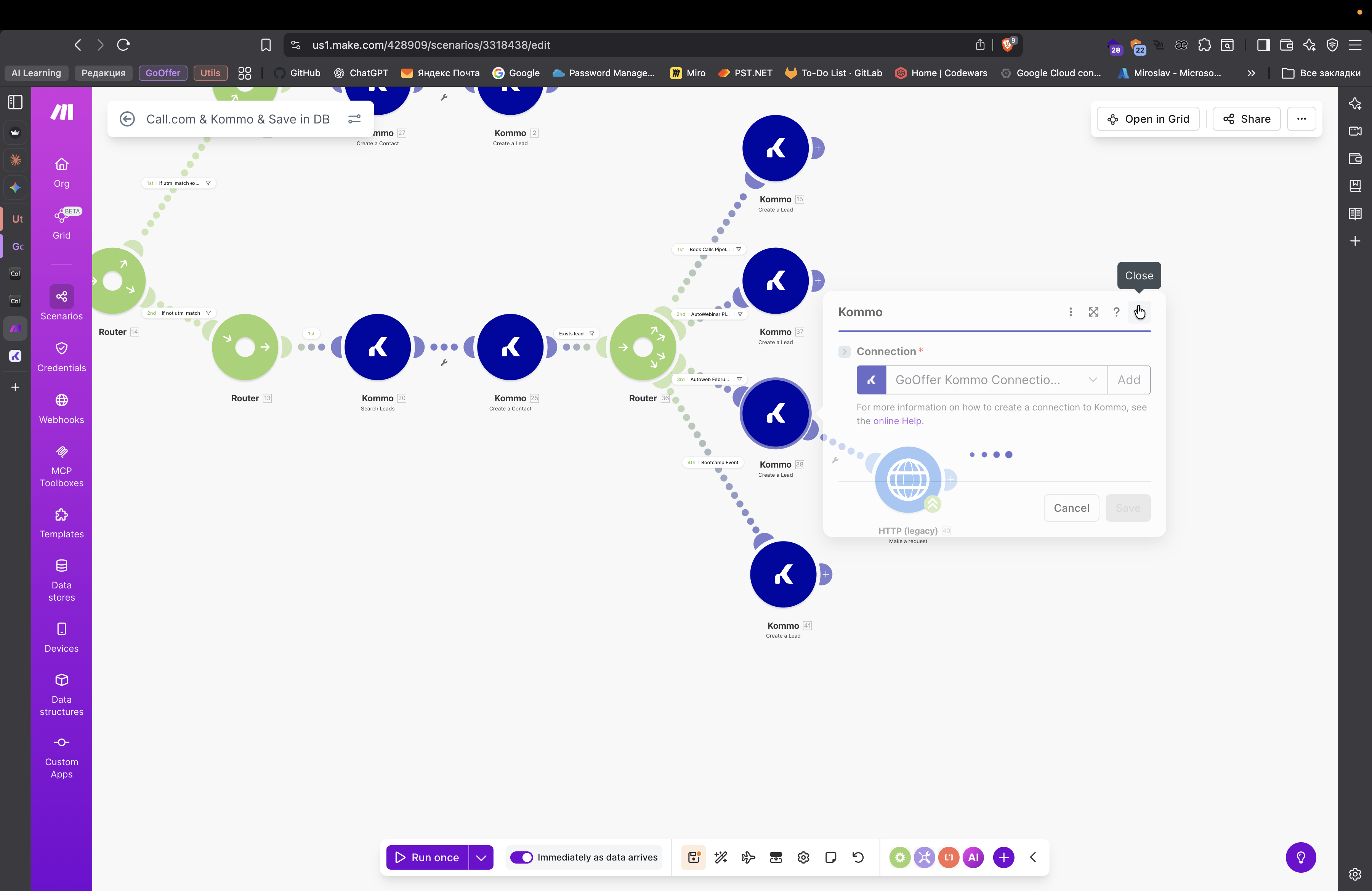The height and width of the screenshot is (891, 1372).
Task: Click the undo arrow in the bottom toolbar
Action: click(858, 857)
